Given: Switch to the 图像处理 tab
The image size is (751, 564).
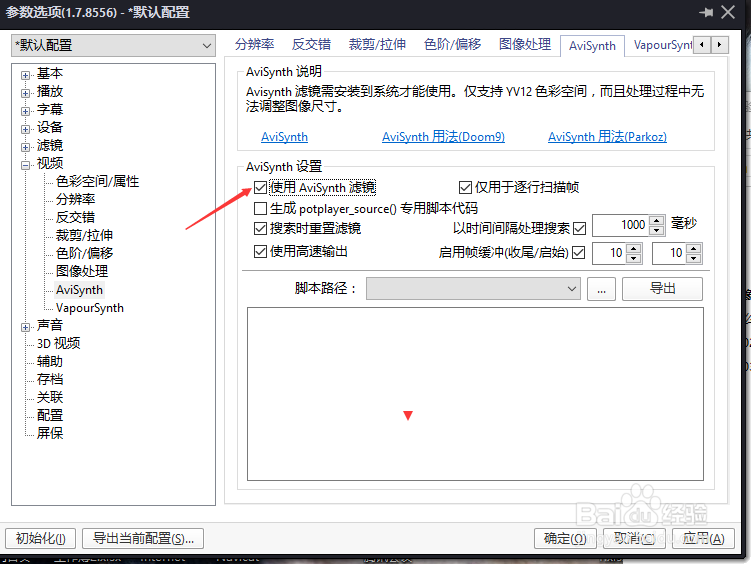Looking at the screenshot, I should pos(525,45).
